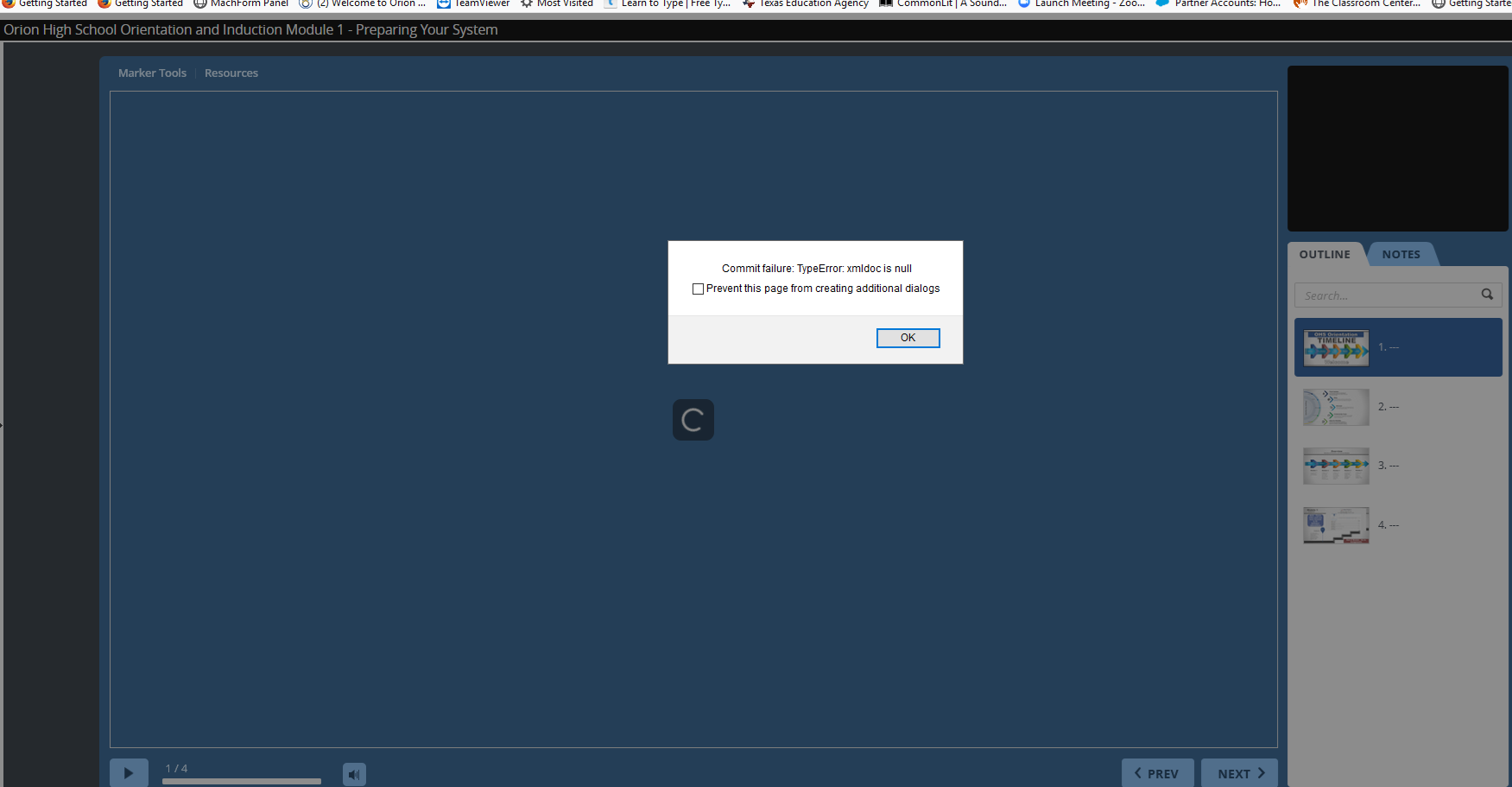Click the play button icon
Viewport: 1512px width, 787px height.
[129, 773]
